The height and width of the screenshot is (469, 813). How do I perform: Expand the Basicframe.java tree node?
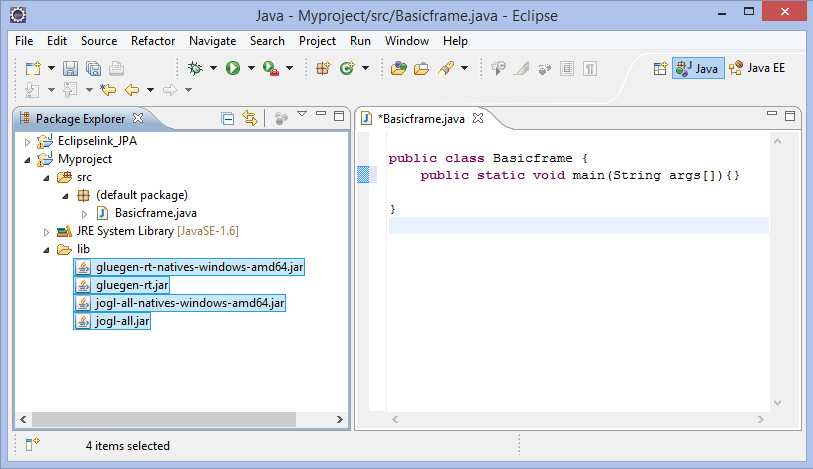[85, 214]
